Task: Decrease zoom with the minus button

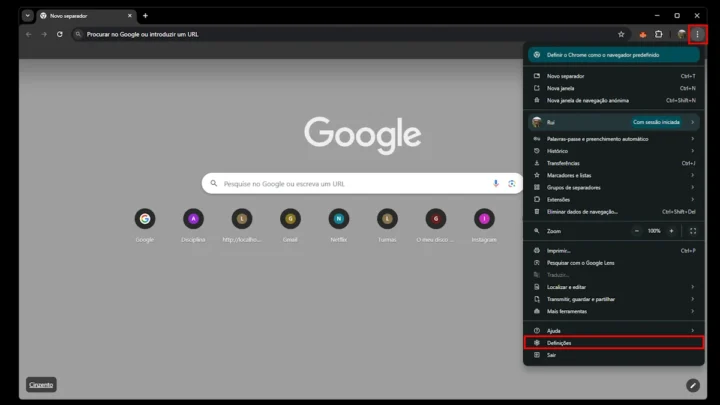Action: tap(636, 230)
